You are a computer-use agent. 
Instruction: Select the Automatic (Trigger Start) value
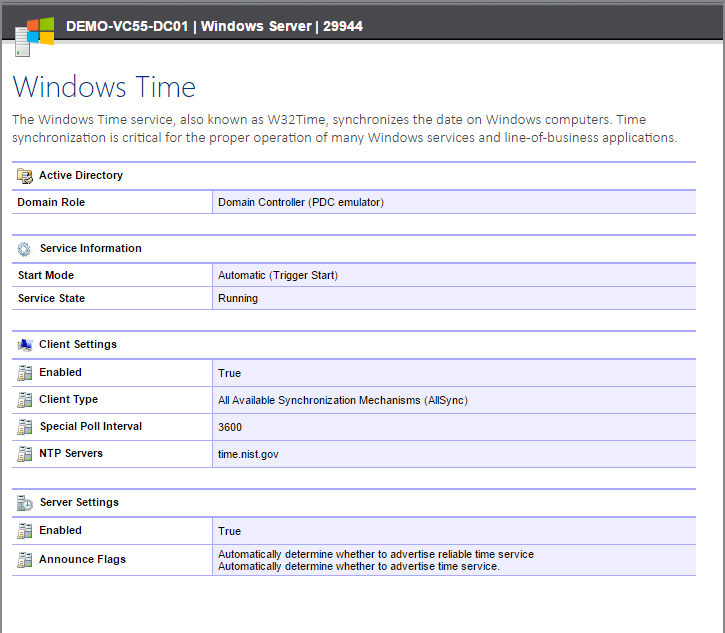coord(278,276)
